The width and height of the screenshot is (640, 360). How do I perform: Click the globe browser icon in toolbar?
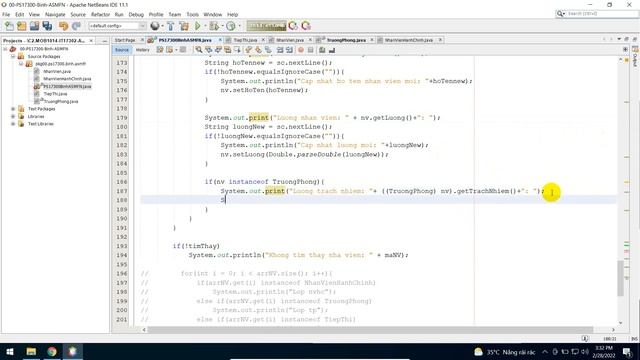(154, 26)
